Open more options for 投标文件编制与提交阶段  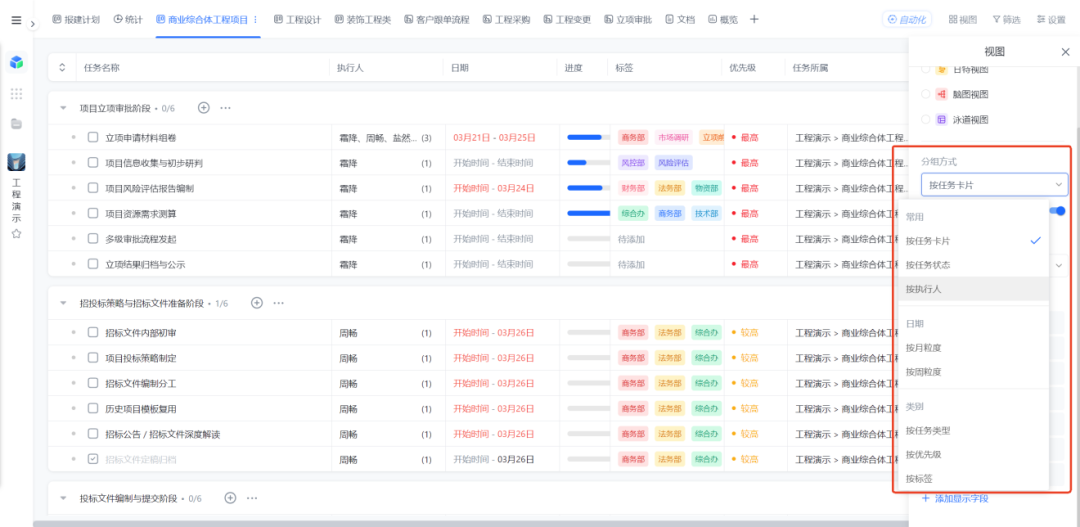click(x=252, y=497)
